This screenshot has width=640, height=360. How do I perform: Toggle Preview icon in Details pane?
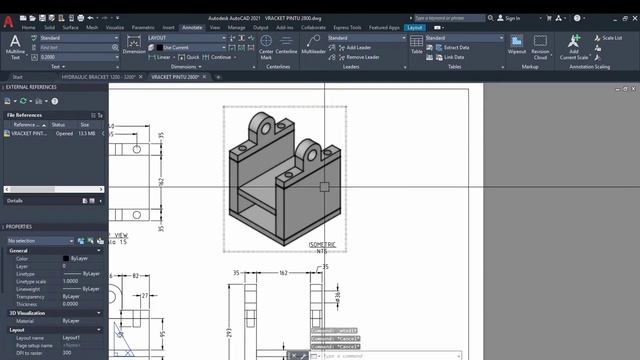tap(92, 201)
